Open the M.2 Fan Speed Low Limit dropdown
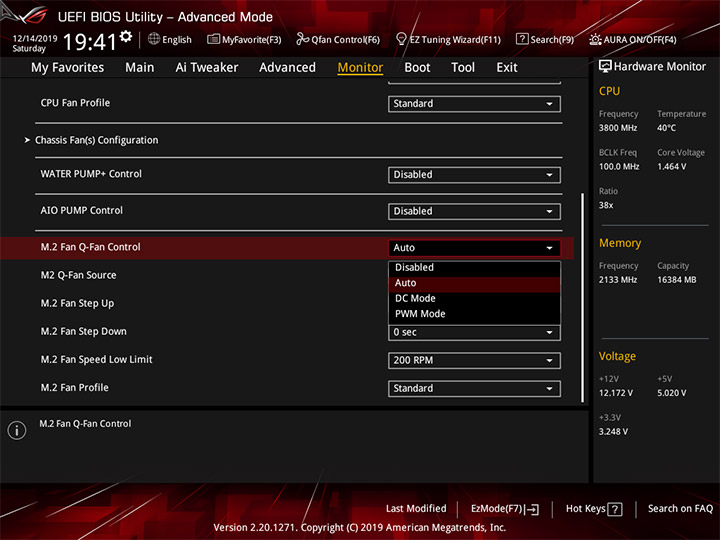 point(474,360)
